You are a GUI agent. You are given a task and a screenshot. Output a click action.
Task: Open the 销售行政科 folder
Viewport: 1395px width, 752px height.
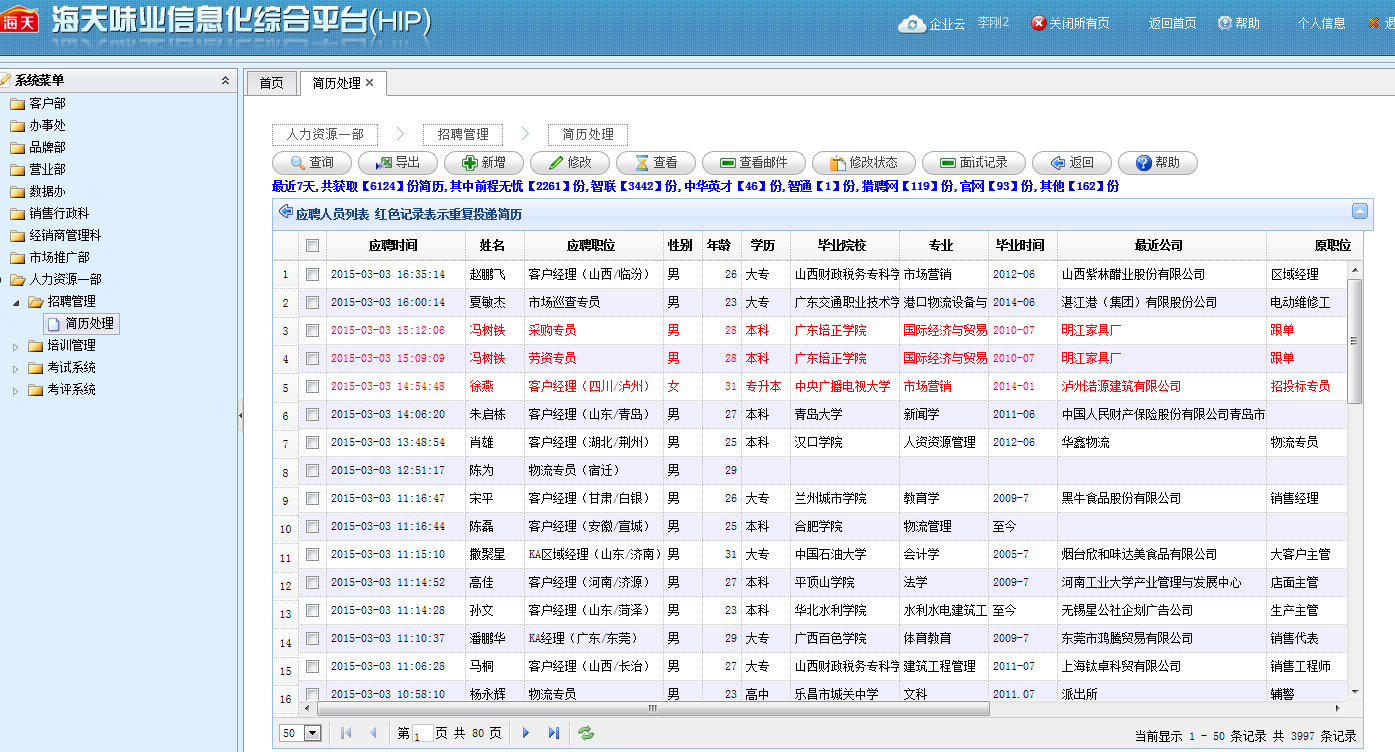pyautogui.click(x=50, y=213)
